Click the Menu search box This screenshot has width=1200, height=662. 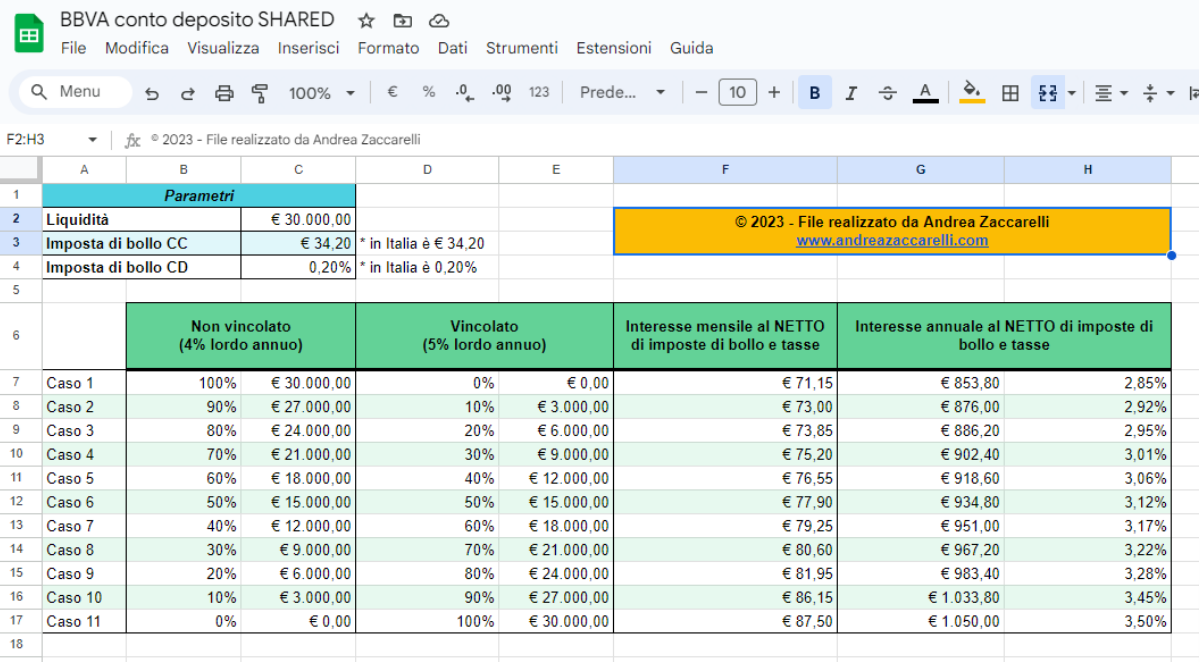(76, 92)
